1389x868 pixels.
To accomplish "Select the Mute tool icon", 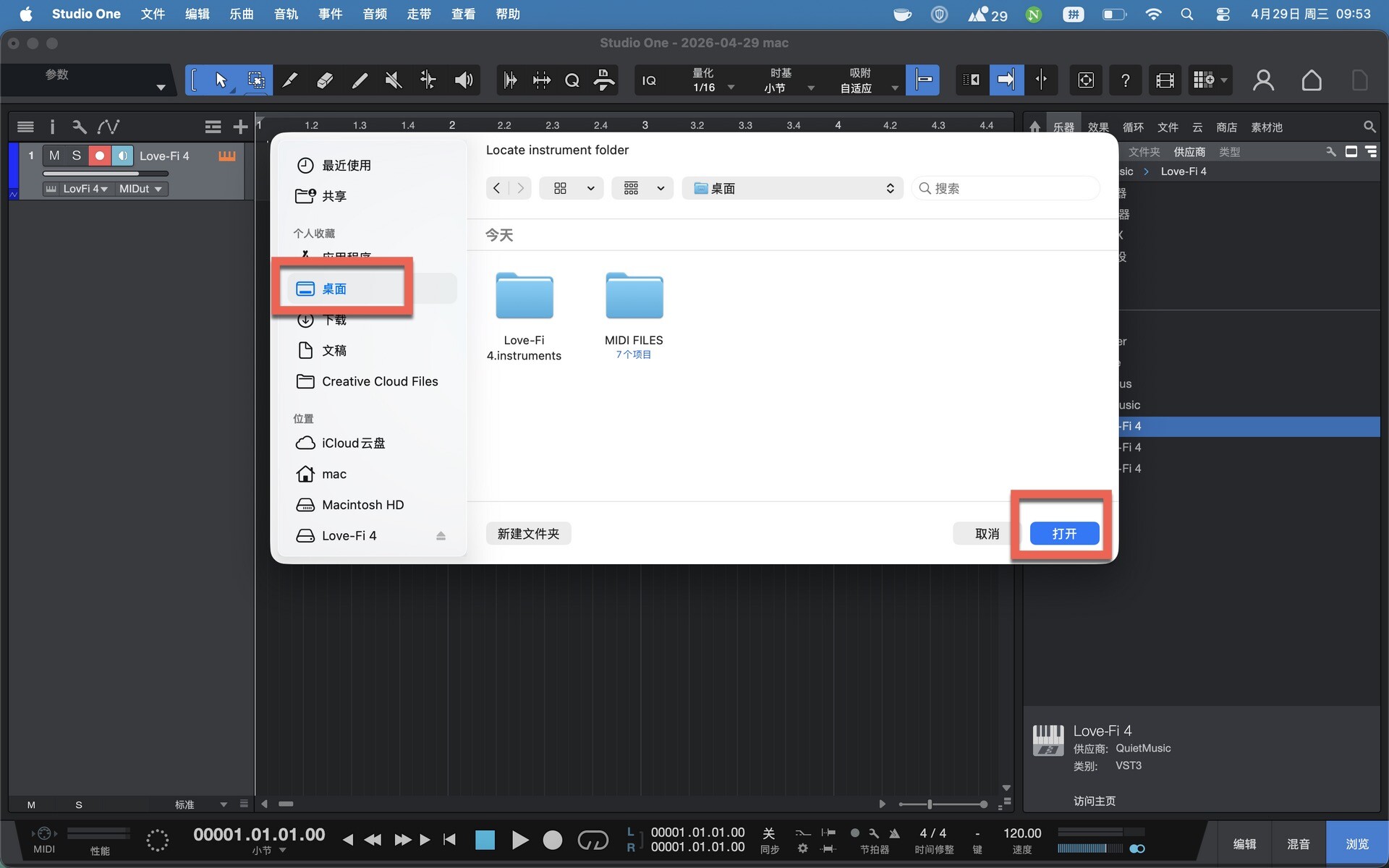I will [x=394, y=80].
